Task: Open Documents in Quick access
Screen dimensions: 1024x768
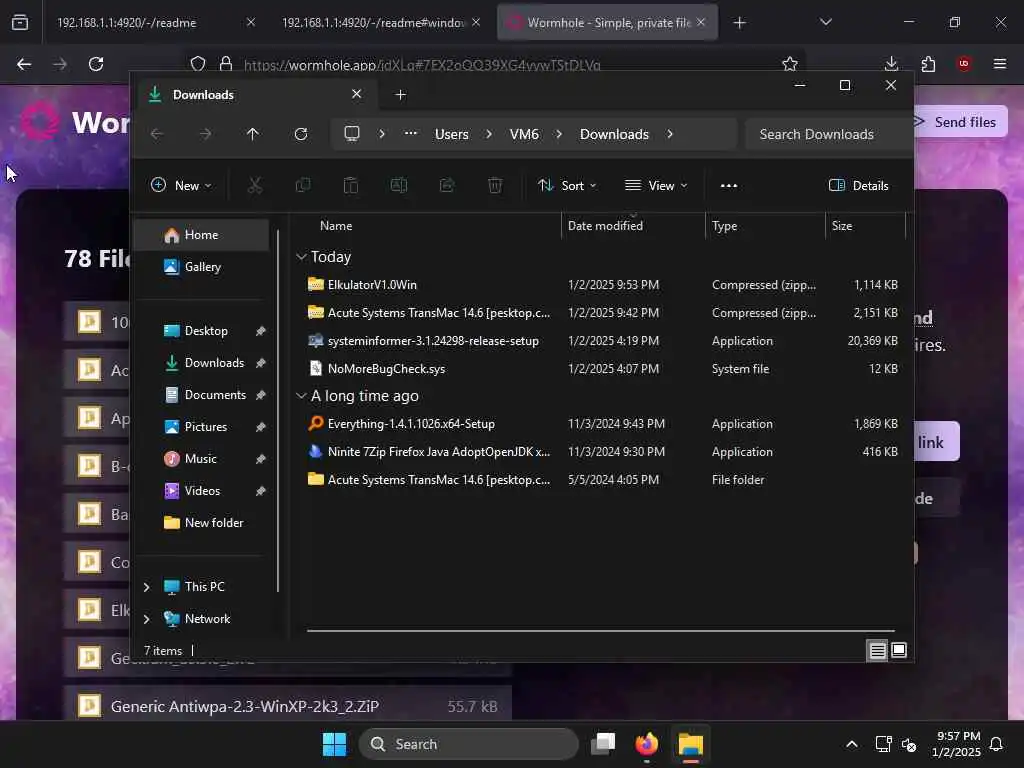Action: coord(215,394)
